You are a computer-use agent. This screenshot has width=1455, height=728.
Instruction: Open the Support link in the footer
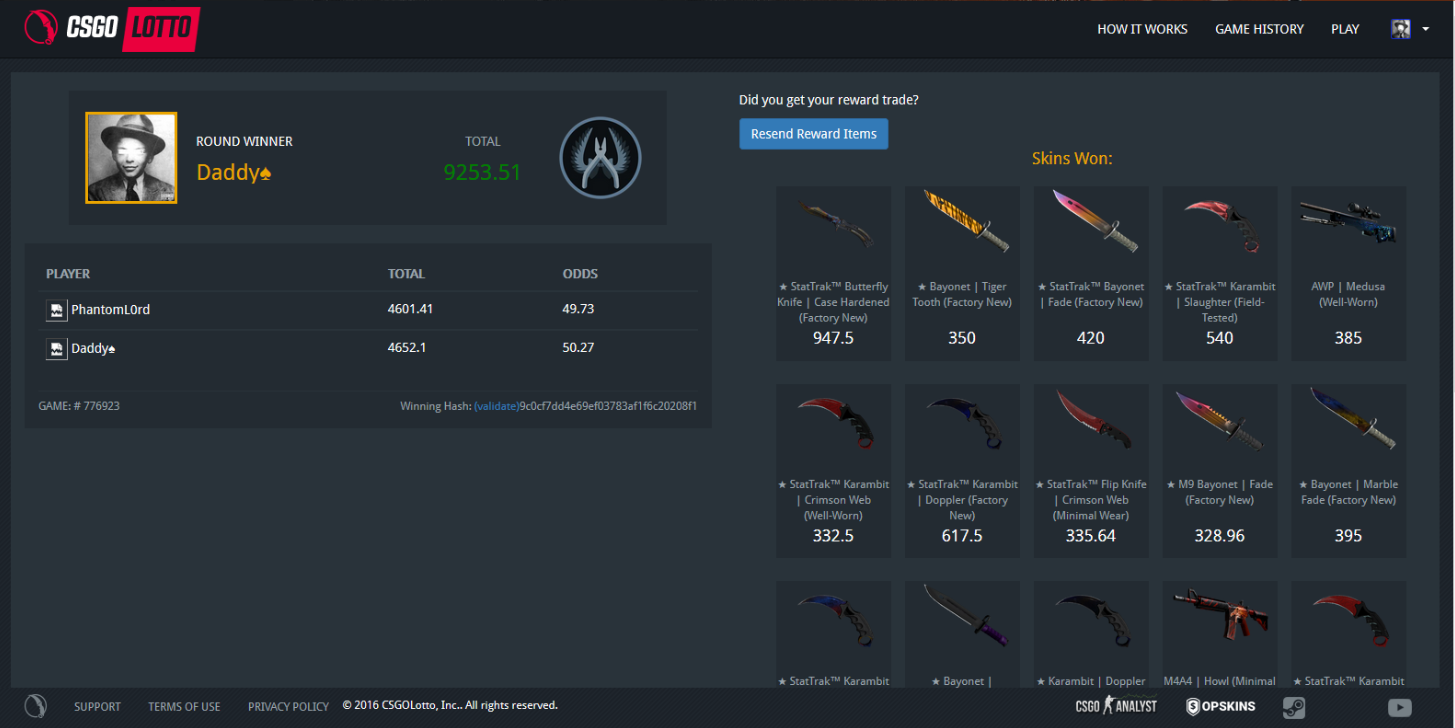coord(97,706)
